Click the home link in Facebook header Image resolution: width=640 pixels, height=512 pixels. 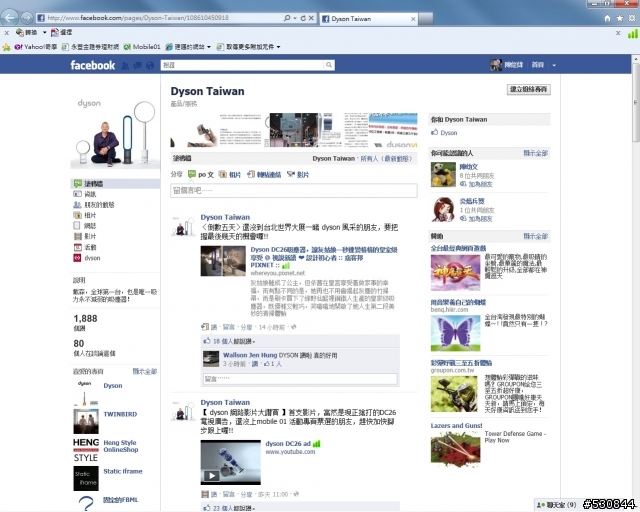pos(538,65)
